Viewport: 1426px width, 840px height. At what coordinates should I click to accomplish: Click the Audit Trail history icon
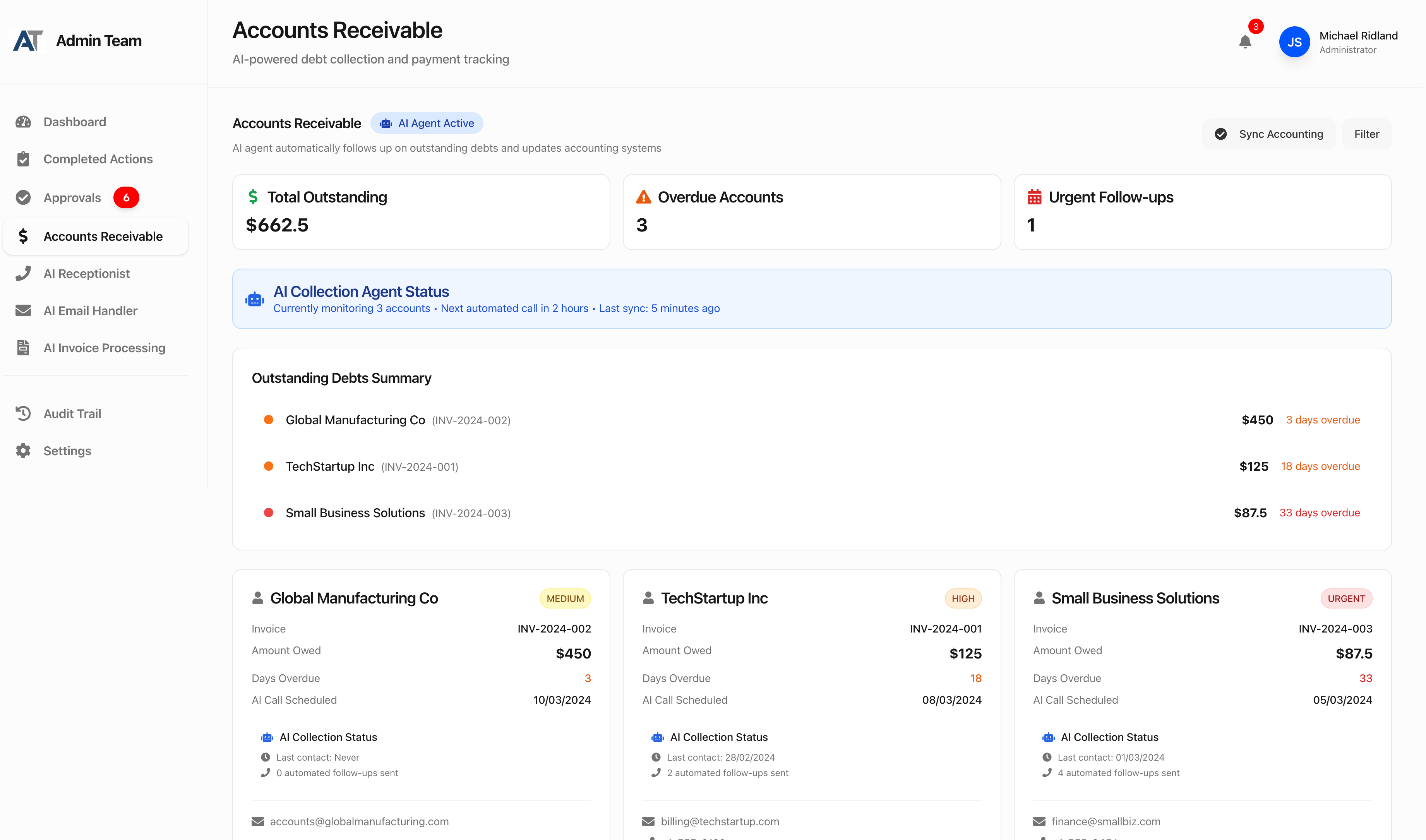(x=22, y=413)
